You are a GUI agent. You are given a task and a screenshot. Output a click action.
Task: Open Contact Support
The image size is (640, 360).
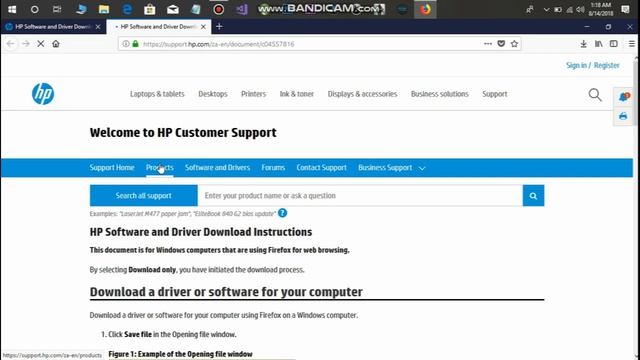click(321, 168)
